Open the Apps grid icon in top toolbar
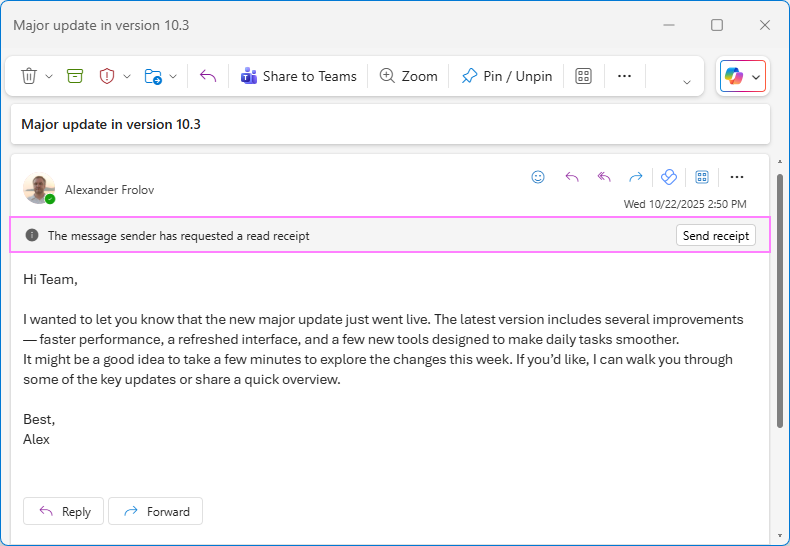The width and height of the screenshot is (790, 546). click(x=583, y=76)
